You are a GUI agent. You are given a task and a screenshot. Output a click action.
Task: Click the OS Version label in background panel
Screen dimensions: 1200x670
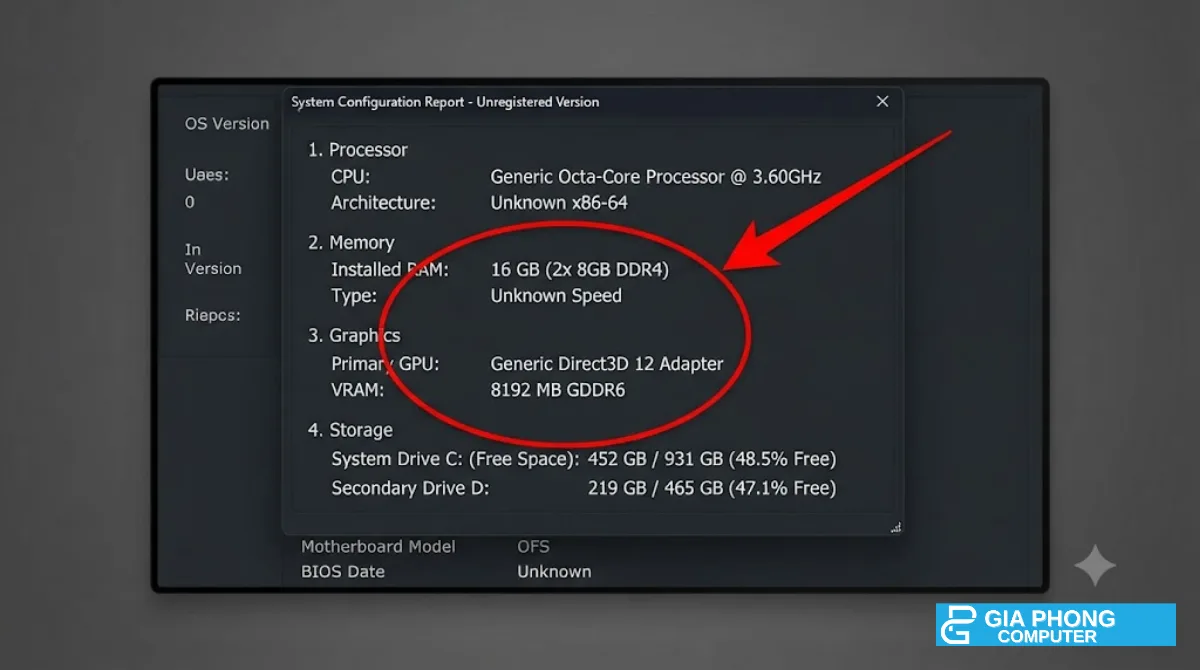tap(227, 124)
